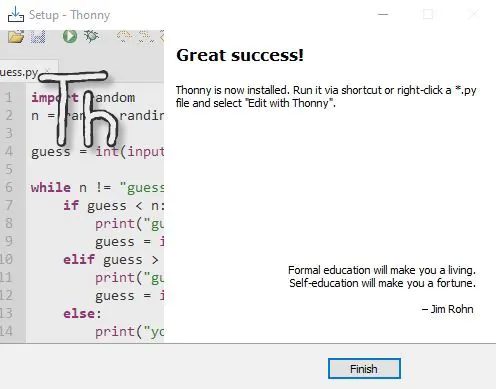Click the 'Great success!' heading
The height and width of the screenshot is (389, 496).
(240, 55)
